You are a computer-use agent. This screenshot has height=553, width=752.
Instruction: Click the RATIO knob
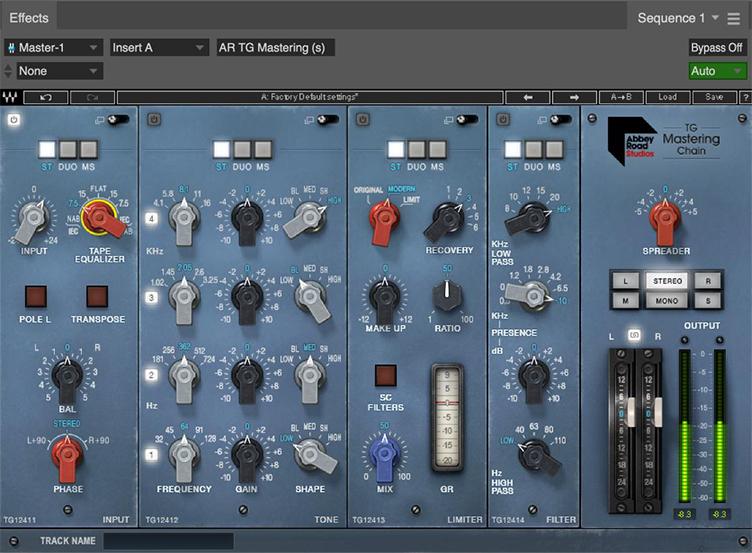447,295
